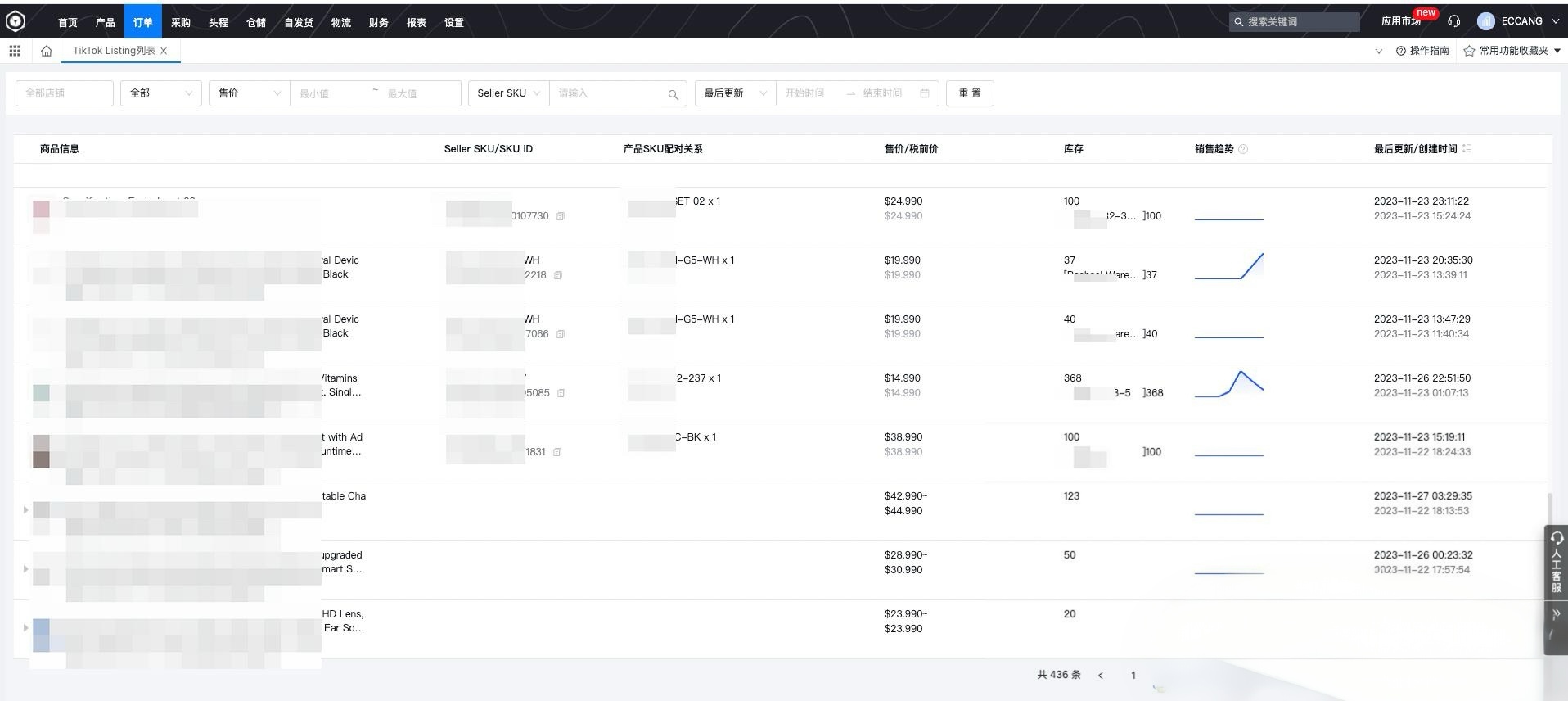The height and width of the screenshot is (701, 1568).
Task: Copy SKU ID ending 2218
Action: click(x=558, y=275)
